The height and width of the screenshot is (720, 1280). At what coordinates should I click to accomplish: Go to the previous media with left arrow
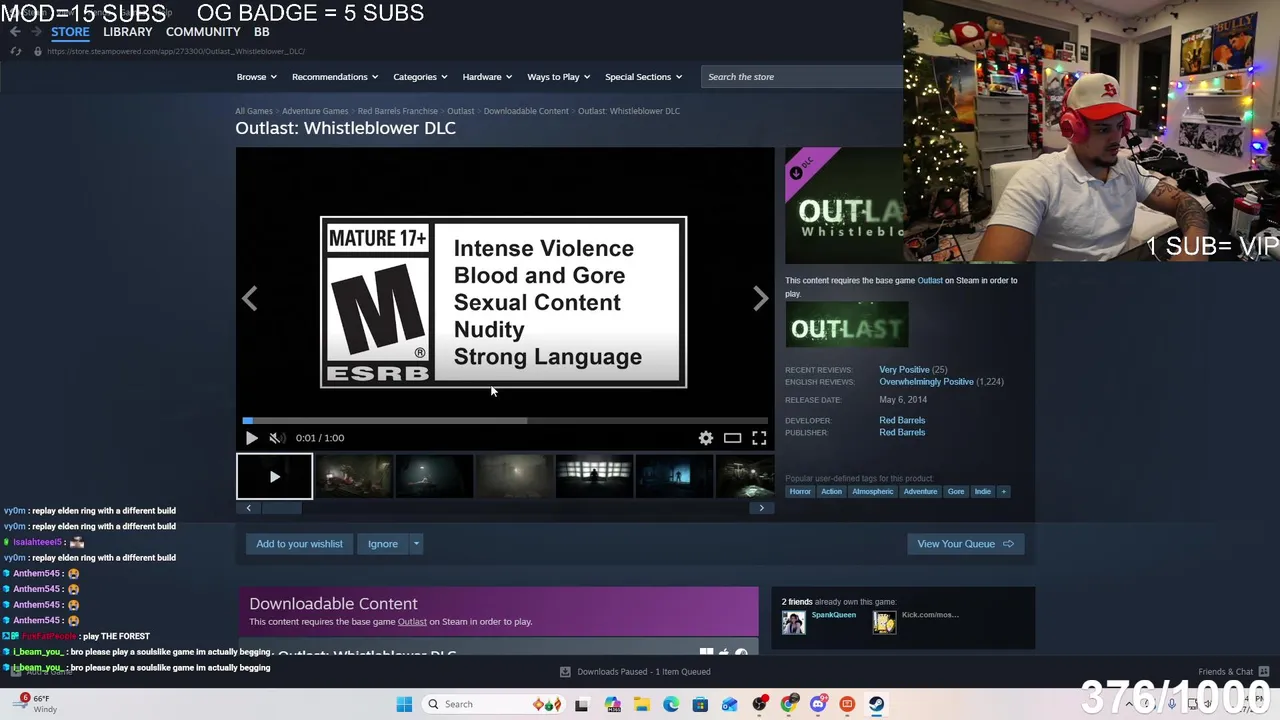click(250, 298)
